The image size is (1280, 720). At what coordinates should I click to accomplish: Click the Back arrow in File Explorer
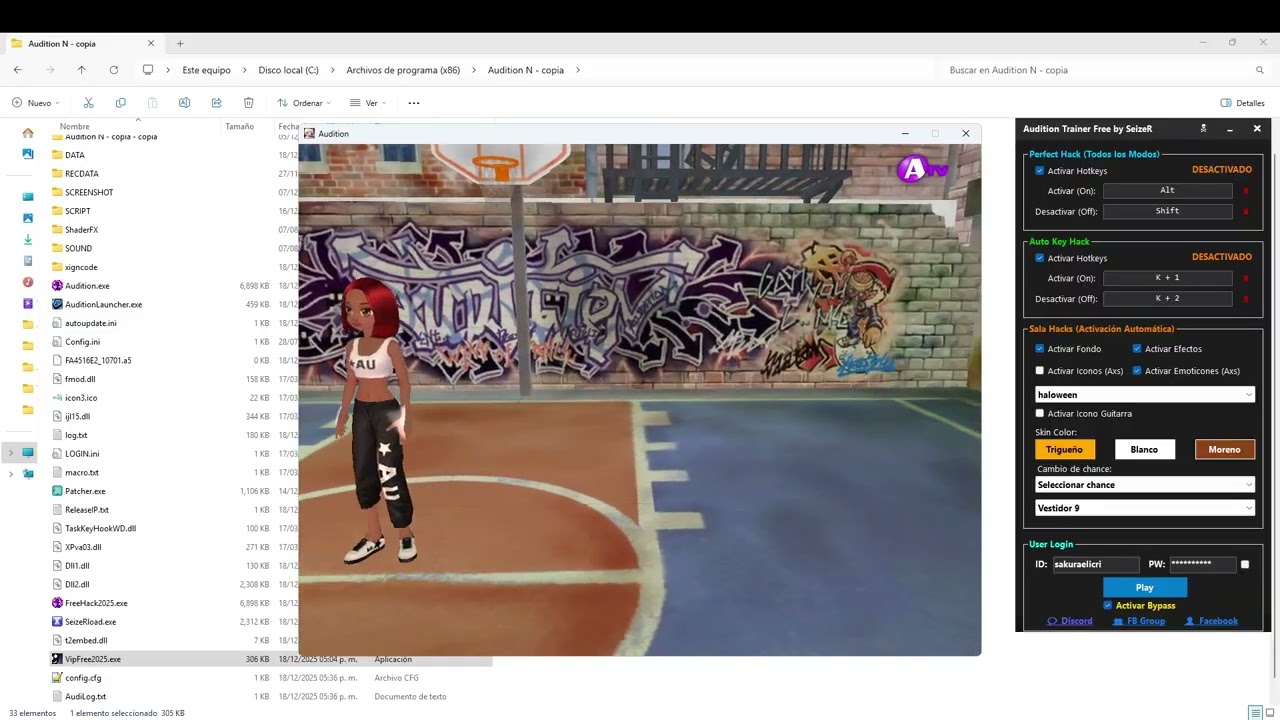click(18, 70)
